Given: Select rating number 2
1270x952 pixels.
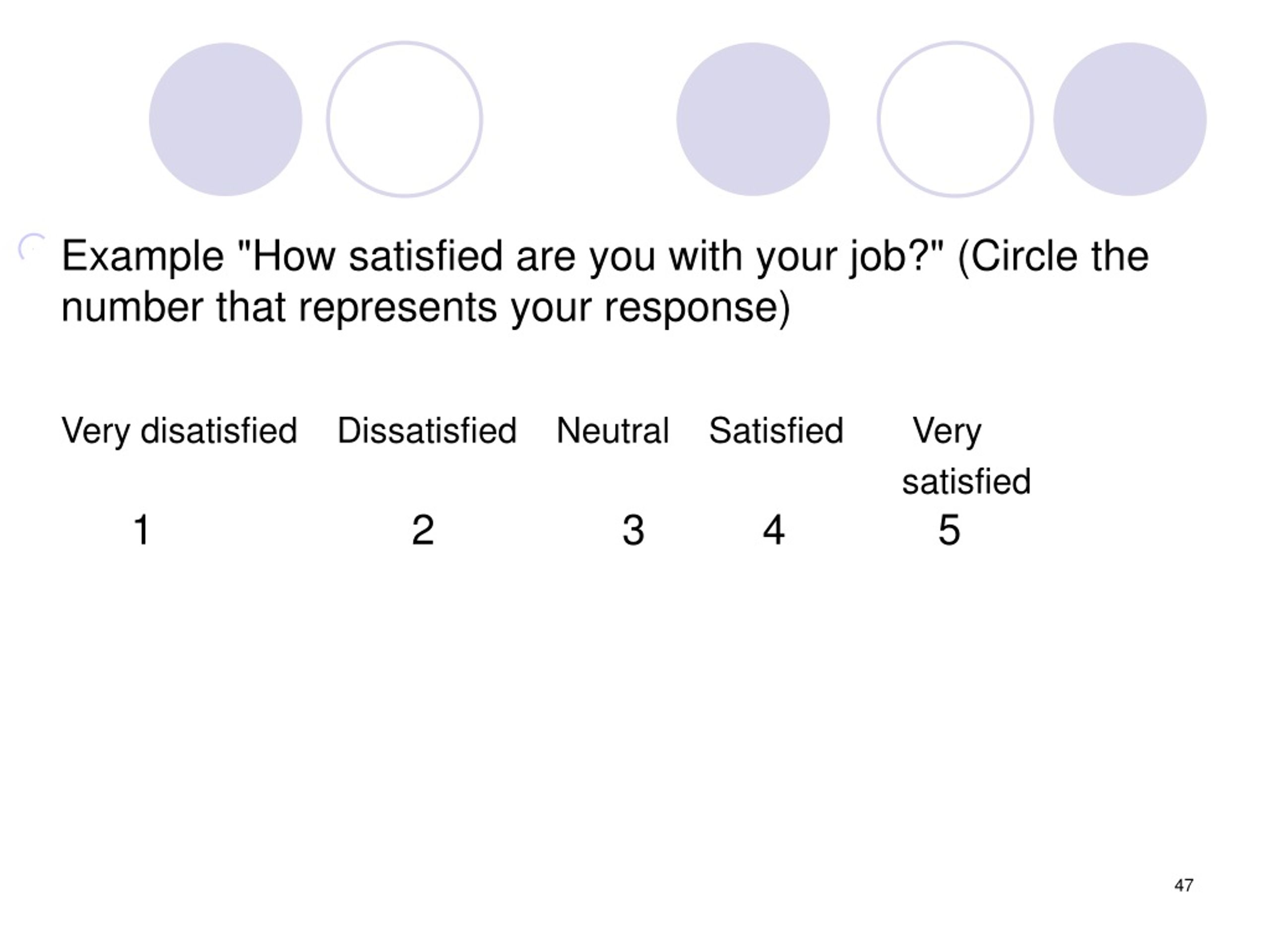Looking at the screenshot, I should tap(423, 530).
